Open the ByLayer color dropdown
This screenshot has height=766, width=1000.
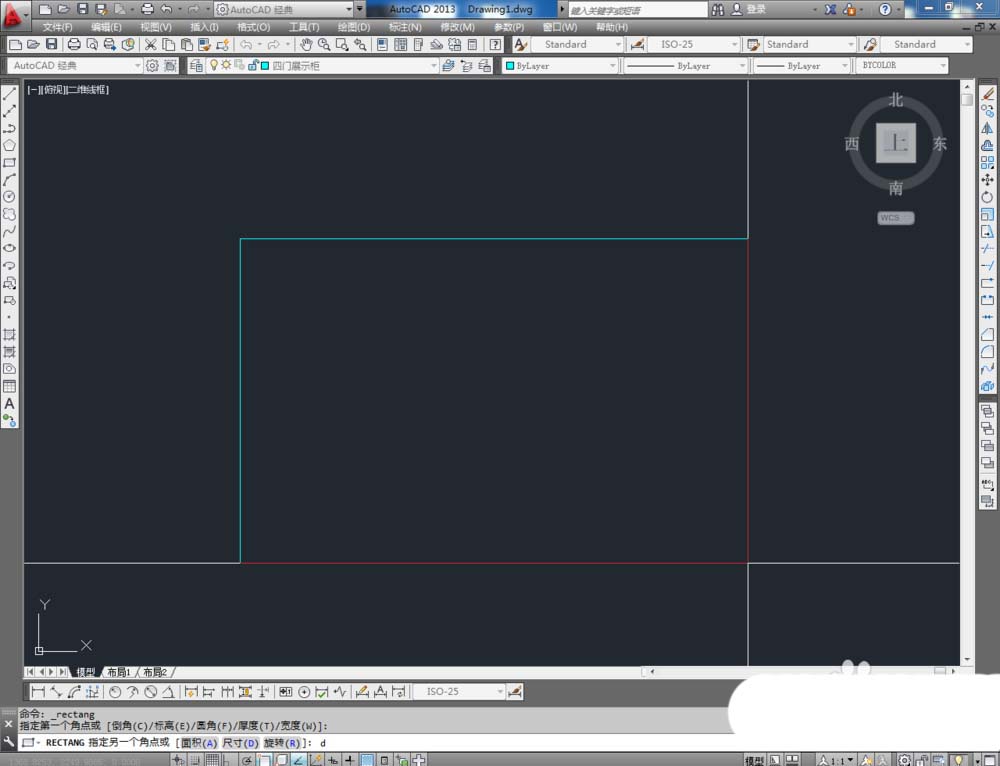(612, 66)
